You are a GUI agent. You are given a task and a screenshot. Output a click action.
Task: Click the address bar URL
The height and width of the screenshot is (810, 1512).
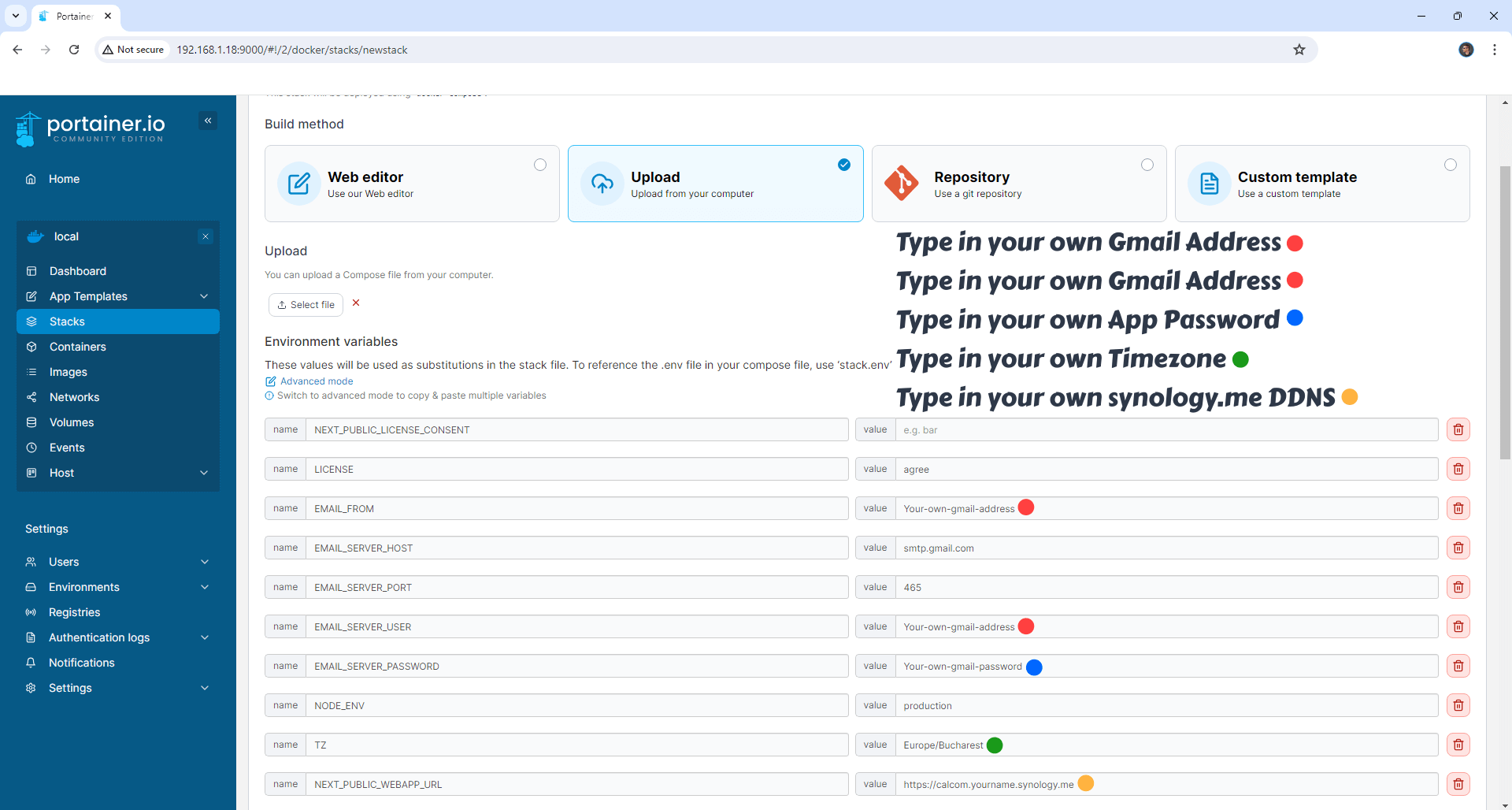[x=292, y=50]
